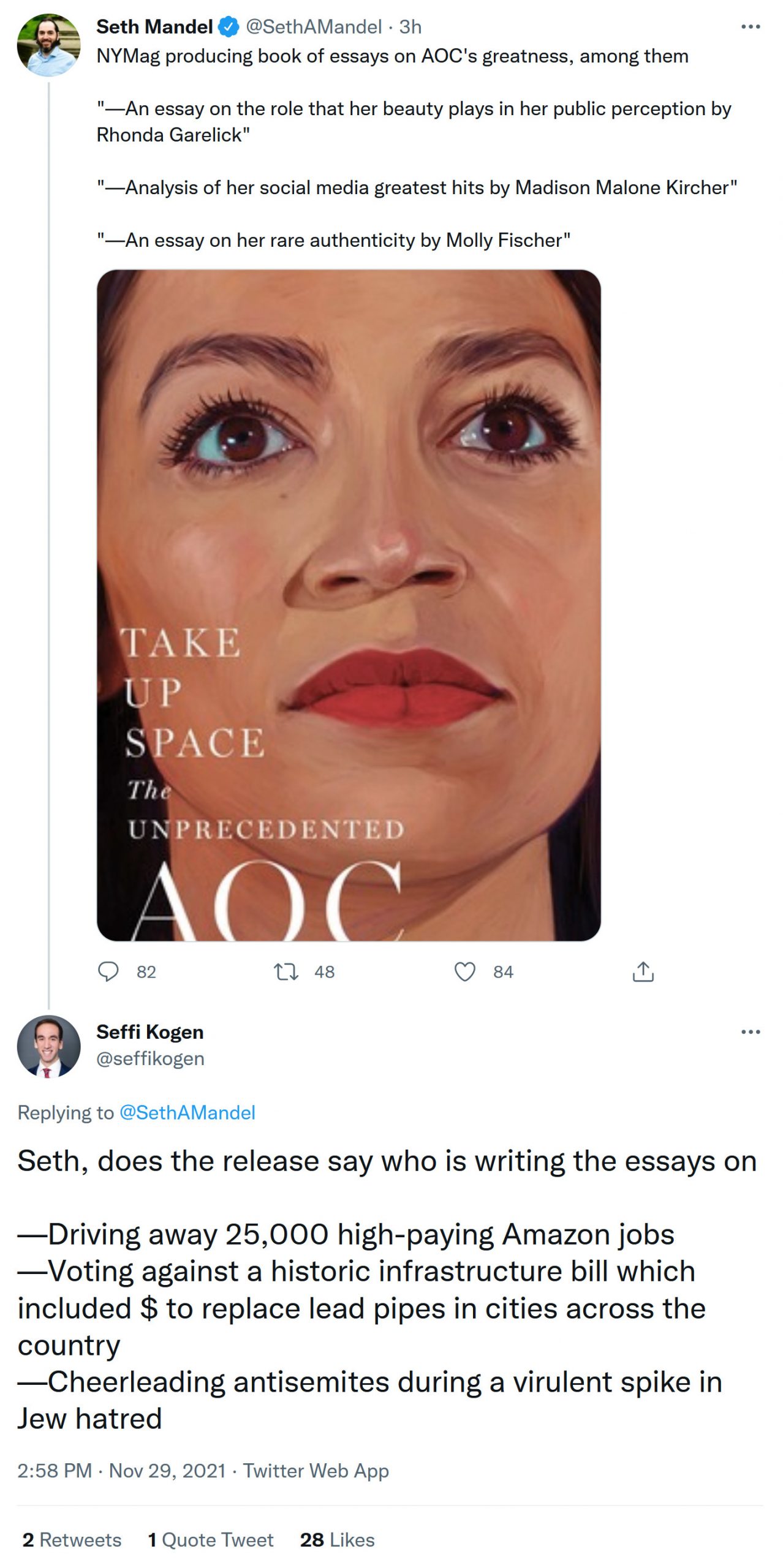This screenshot has width=783, height=1568.
Task: Open the more options menu on Seth Mandel's tweet
Action: 750,27
